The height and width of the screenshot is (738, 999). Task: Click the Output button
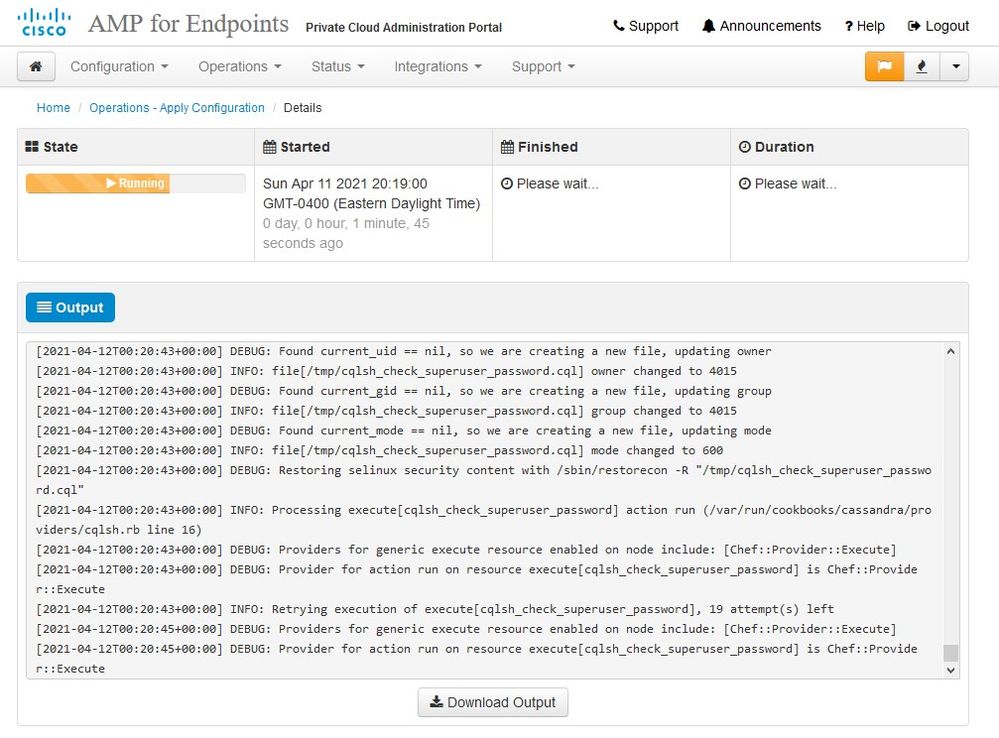click(70, 307)
